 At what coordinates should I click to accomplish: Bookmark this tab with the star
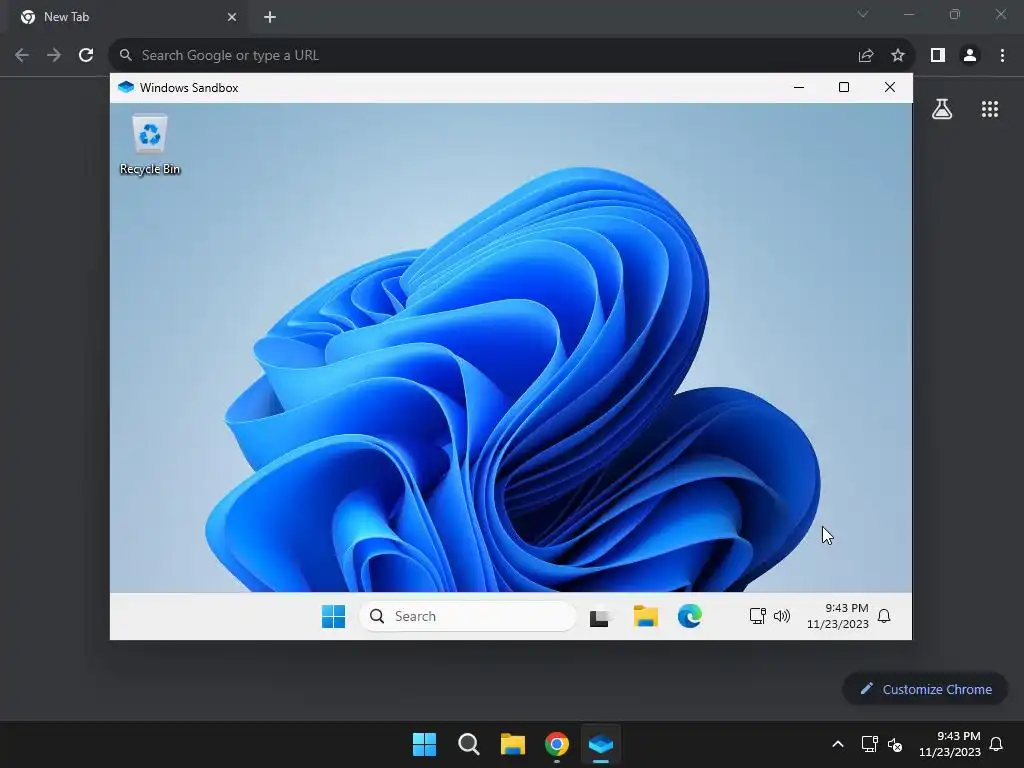tap(898, 56)
